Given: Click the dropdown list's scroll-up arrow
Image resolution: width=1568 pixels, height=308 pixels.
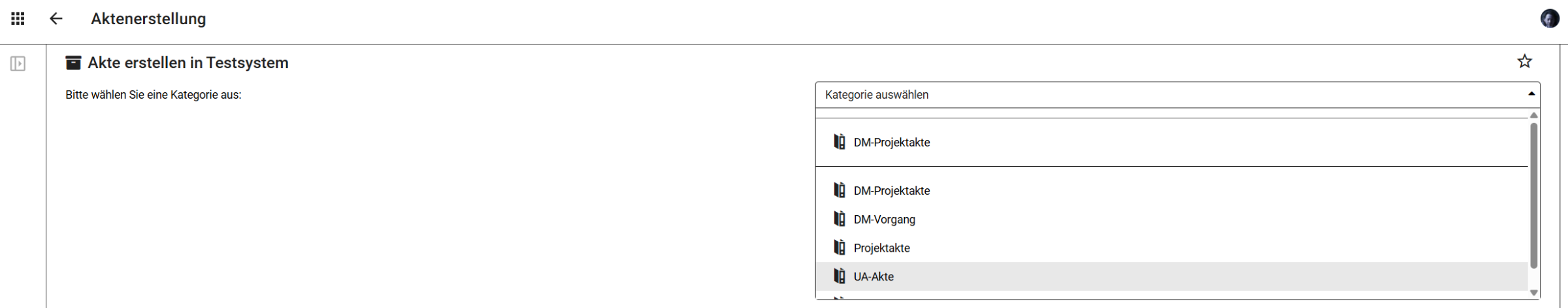Looking at the screenshot, I should coord(1534,116).
